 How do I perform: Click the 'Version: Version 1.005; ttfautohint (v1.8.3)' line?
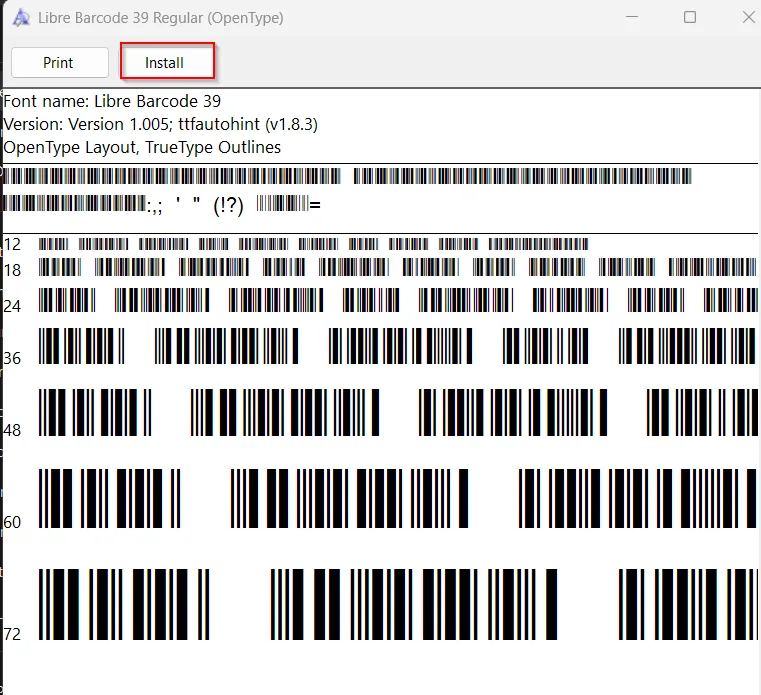tap(161, 124)
